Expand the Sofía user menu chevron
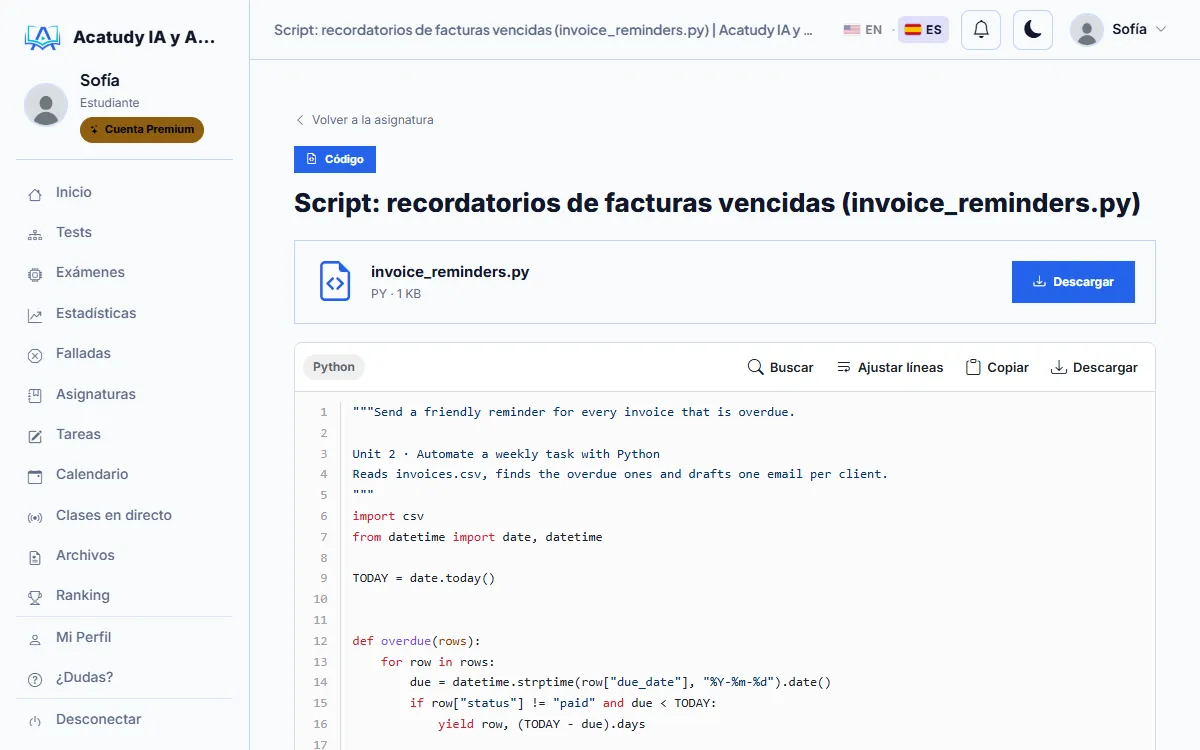This screenshot has height=750, width=1200. pos(1161,30)
